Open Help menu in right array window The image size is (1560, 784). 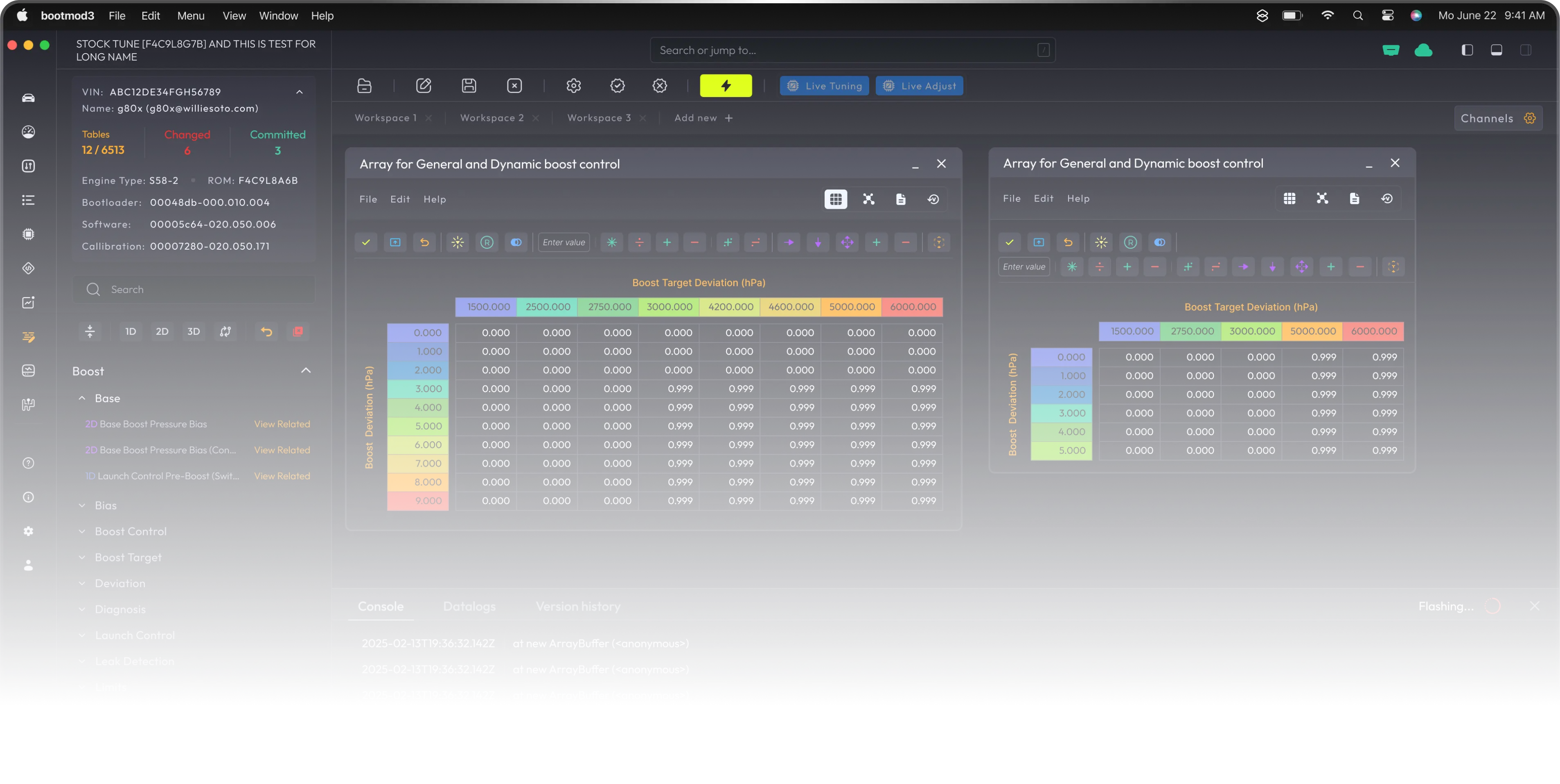click(x=1078, y=198)
